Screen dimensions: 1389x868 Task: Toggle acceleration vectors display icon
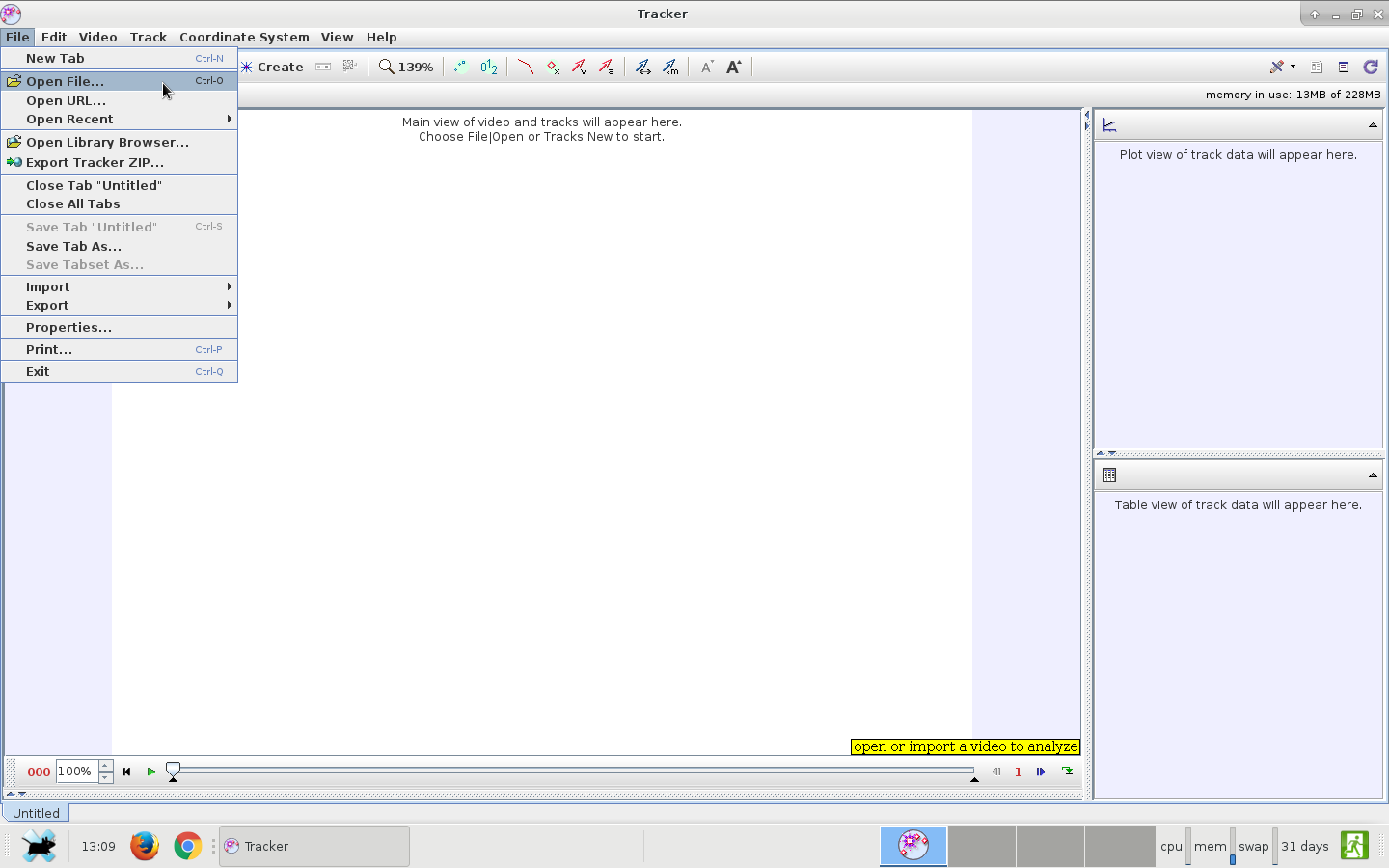click(606, 67)
